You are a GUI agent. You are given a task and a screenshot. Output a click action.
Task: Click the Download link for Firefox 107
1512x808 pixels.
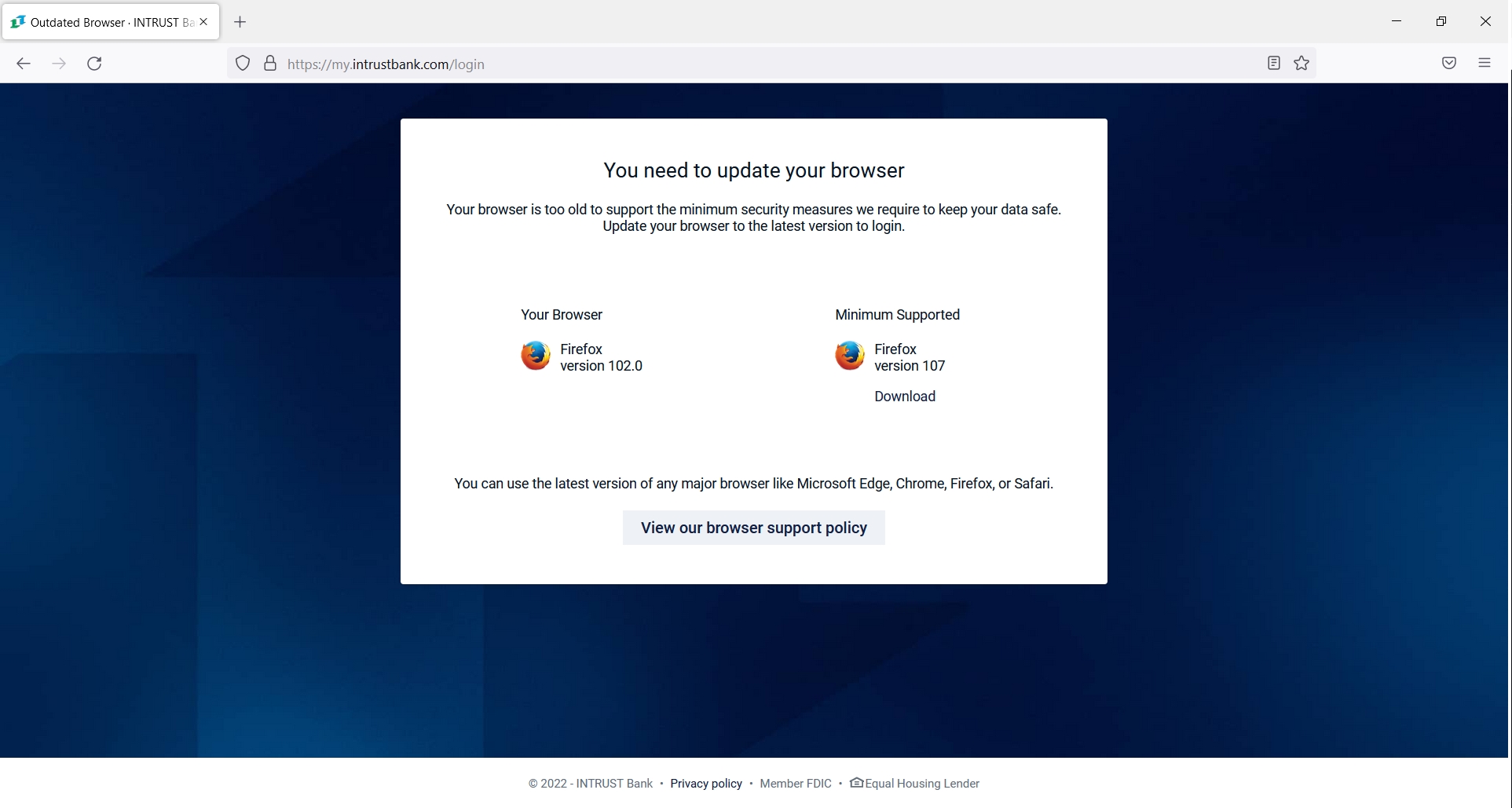point(904,396)
